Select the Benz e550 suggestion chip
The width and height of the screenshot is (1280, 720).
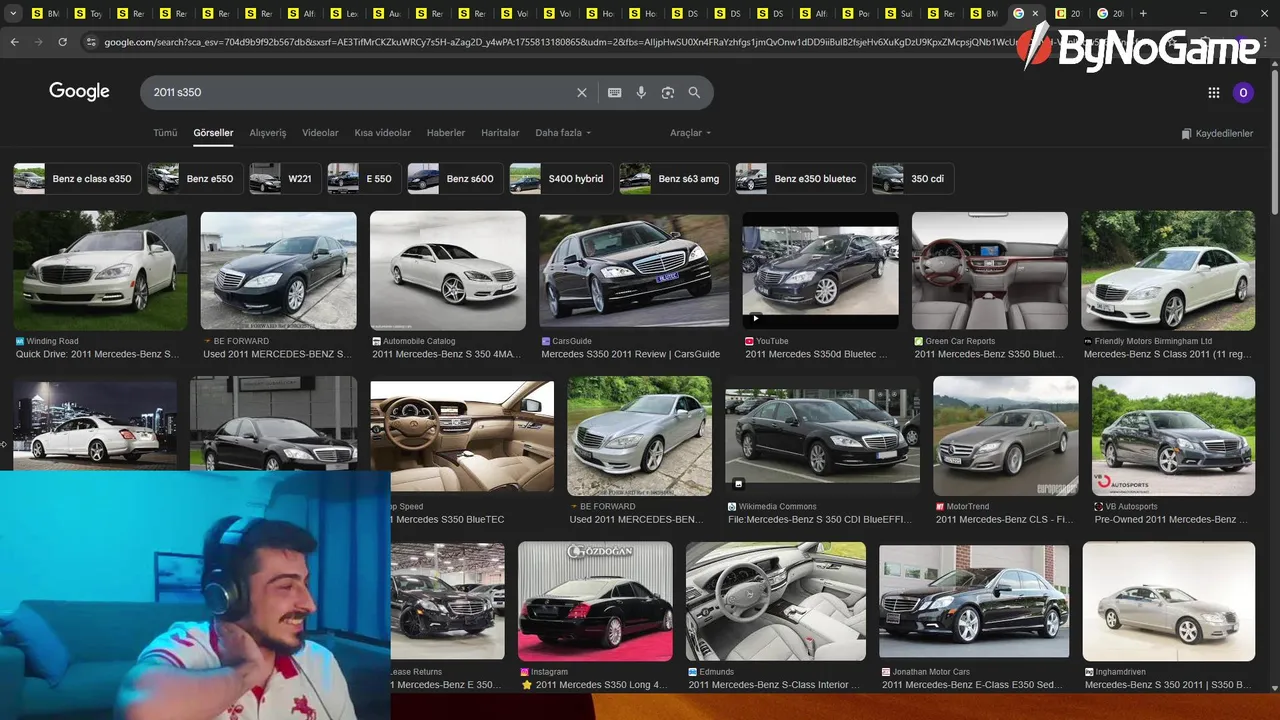[x=195, y=179]
